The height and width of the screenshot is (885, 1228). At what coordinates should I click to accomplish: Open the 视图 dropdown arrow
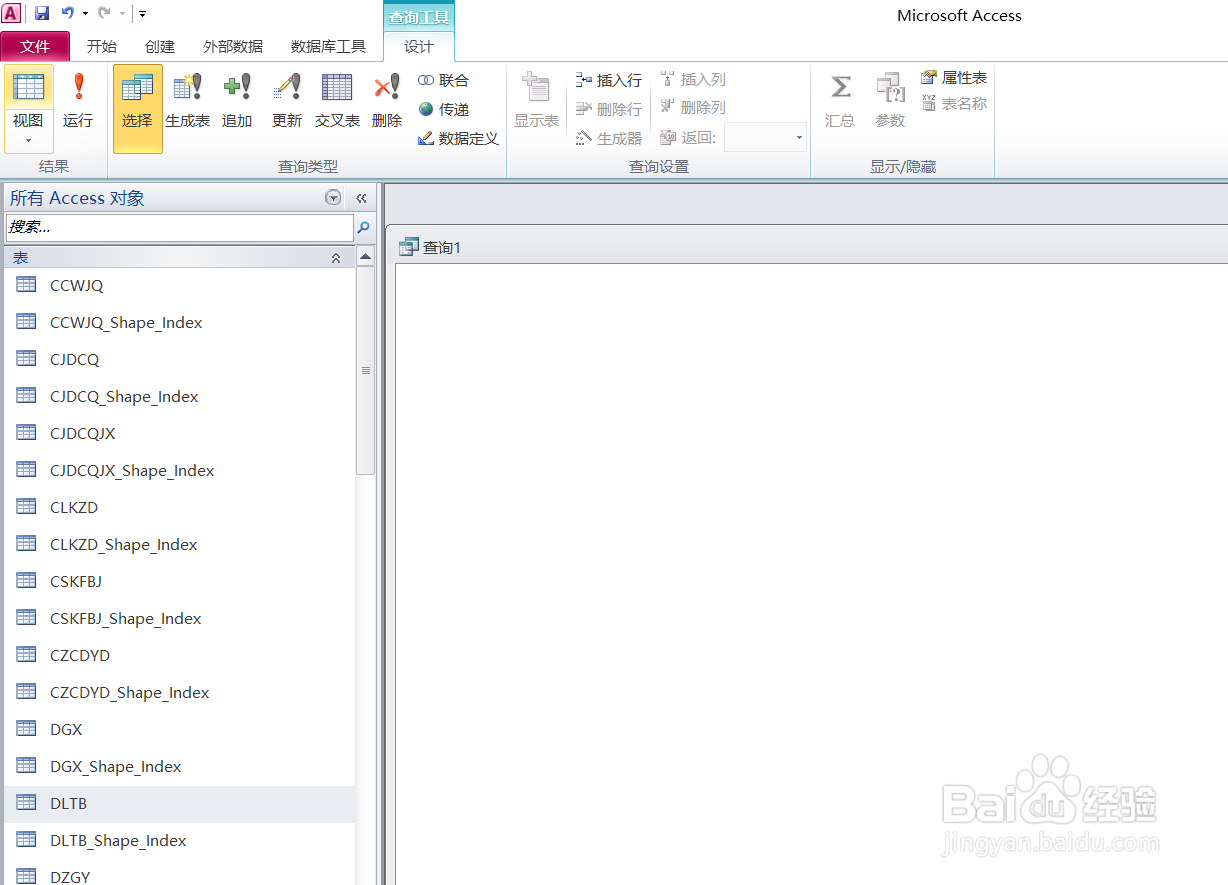28,139
